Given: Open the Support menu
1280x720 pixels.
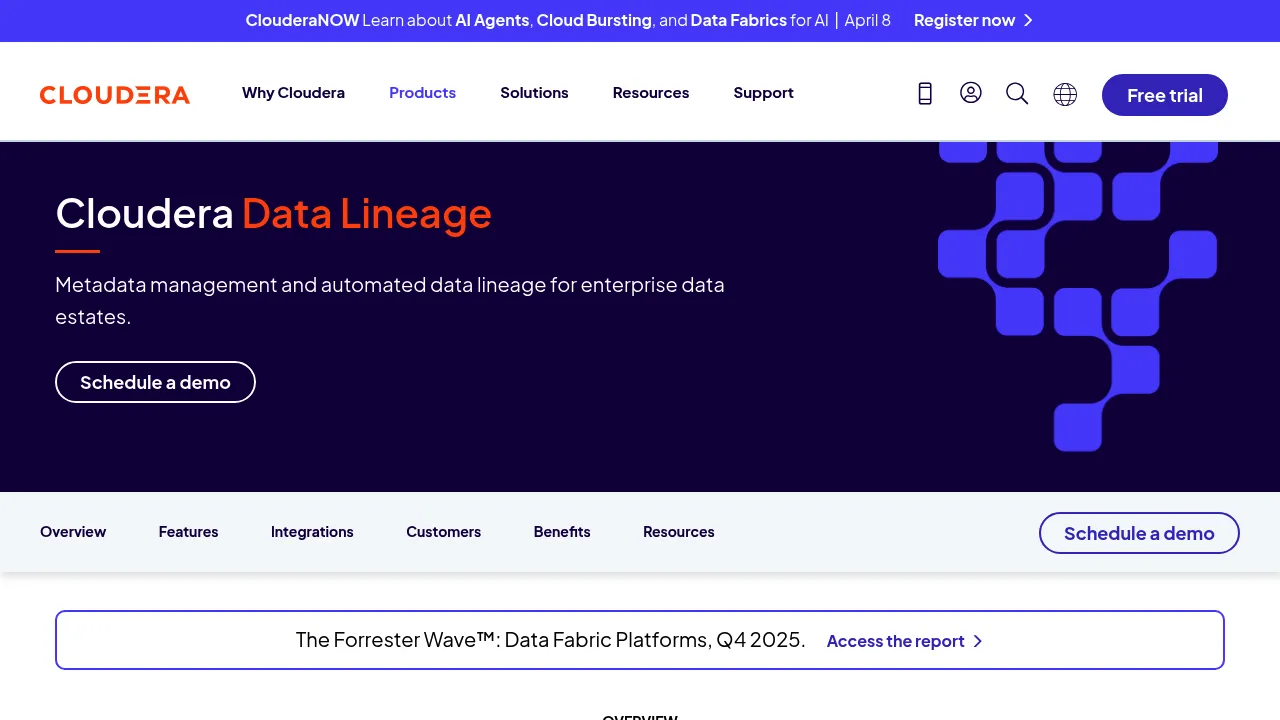Looking at the screenshot, I should (763, 92).
